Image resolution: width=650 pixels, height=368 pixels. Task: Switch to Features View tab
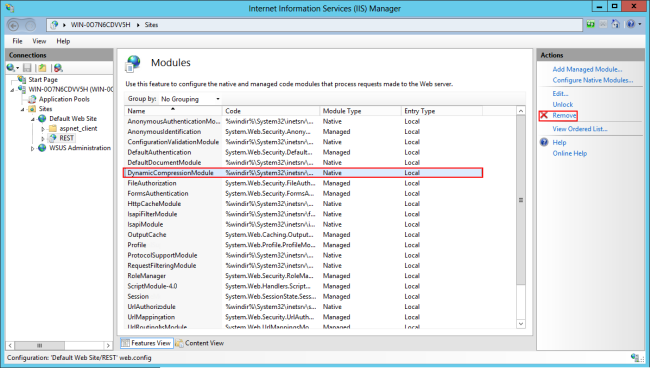tap(147, 343)
